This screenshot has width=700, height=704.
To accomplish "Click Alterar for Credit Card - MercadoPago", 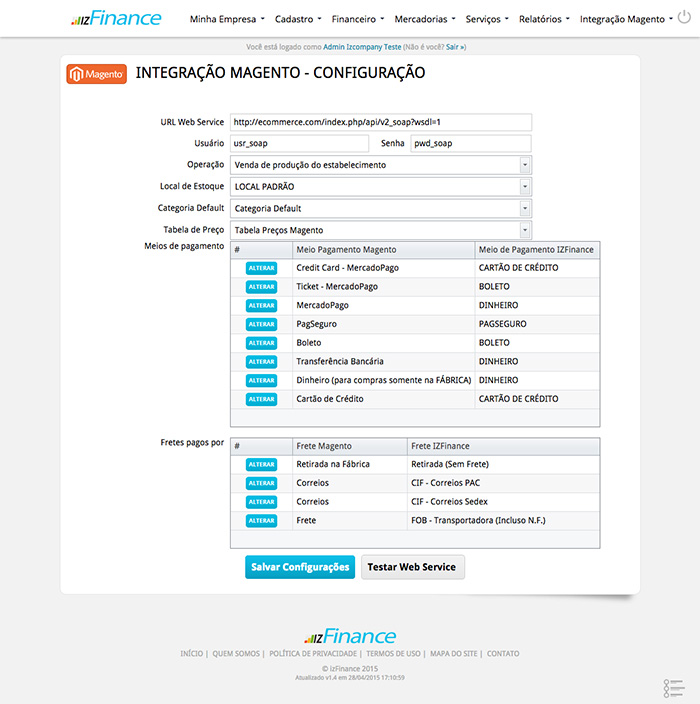I will [261, 268].
